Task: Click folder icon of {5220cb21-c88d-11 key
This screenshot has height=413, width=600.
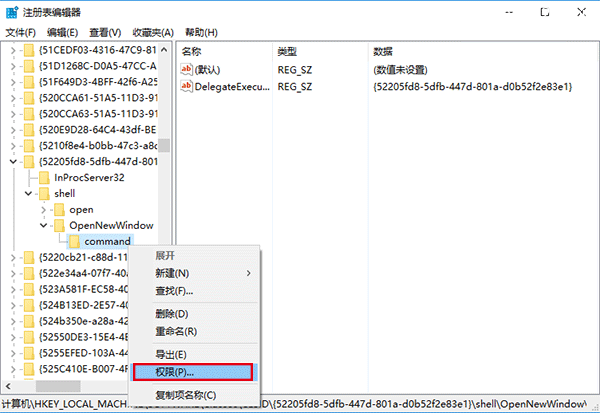Action: (x=29, y=258)
